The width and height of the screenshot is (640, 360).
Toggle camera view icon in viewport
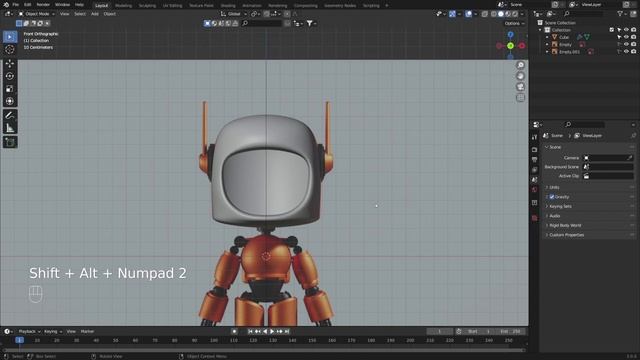(520, 87)
